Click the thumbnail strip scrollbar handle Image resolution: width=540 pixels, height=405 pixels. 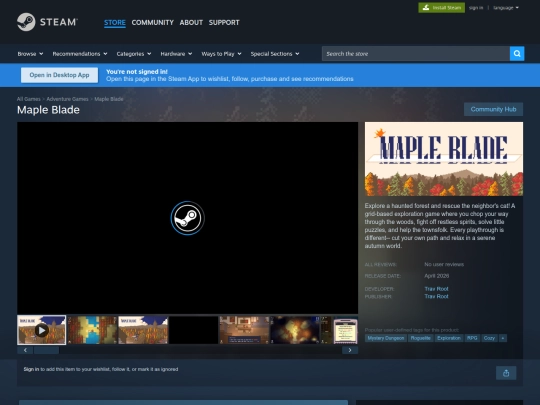click(46, 350)
